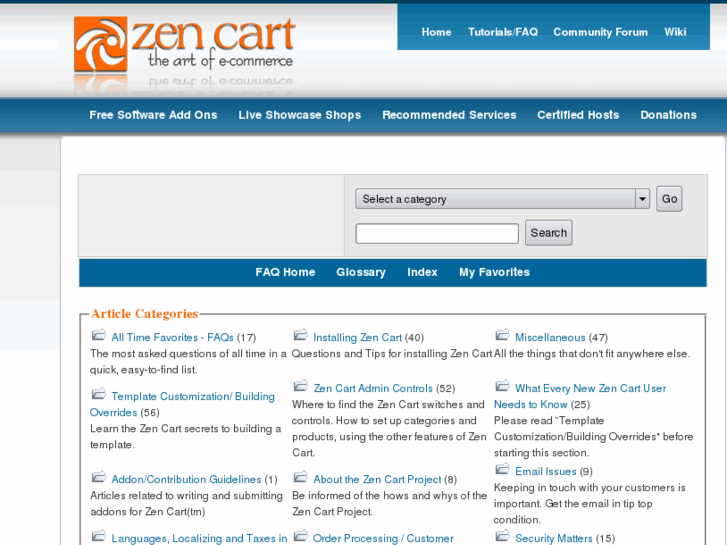Open Free Software Add Ons
The width and height of the screenshot is (727, 545).
coord(153,115)
